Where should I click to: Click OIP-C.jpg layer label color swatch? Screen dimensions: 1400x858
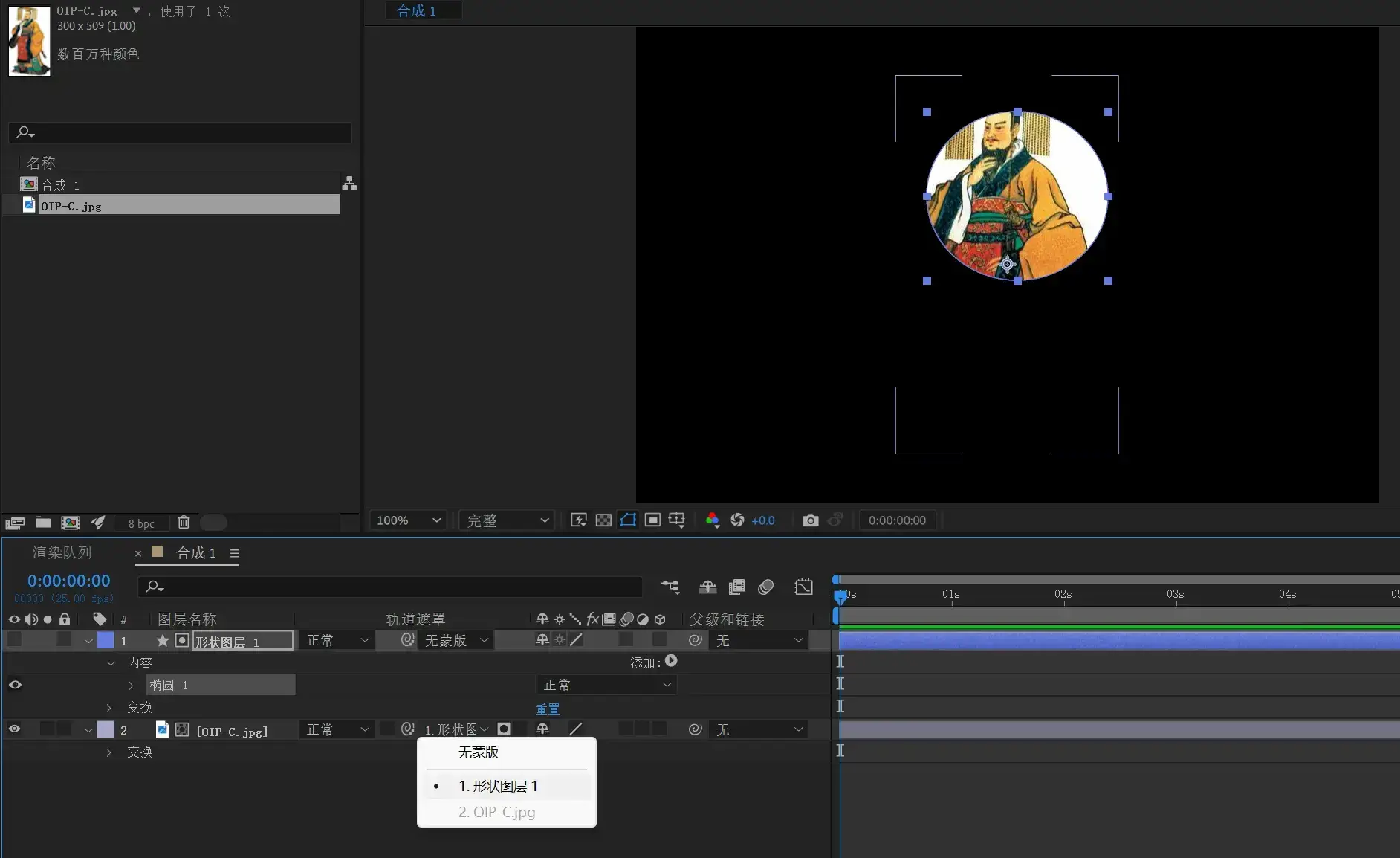tap(106, 729)
